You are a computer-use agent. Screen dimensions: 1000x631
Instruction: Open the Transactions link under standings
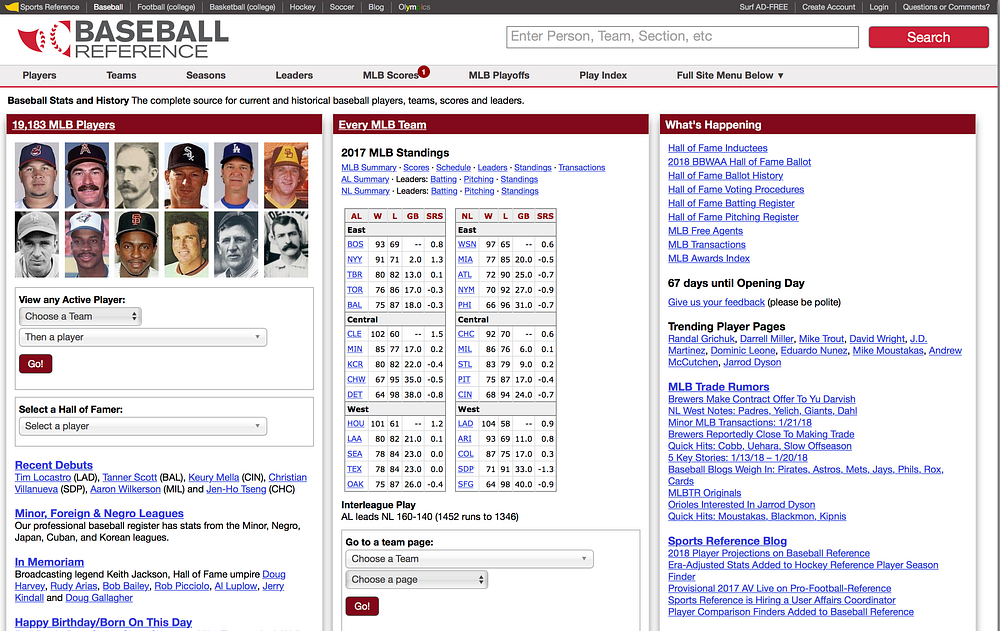tap(582, 168)
